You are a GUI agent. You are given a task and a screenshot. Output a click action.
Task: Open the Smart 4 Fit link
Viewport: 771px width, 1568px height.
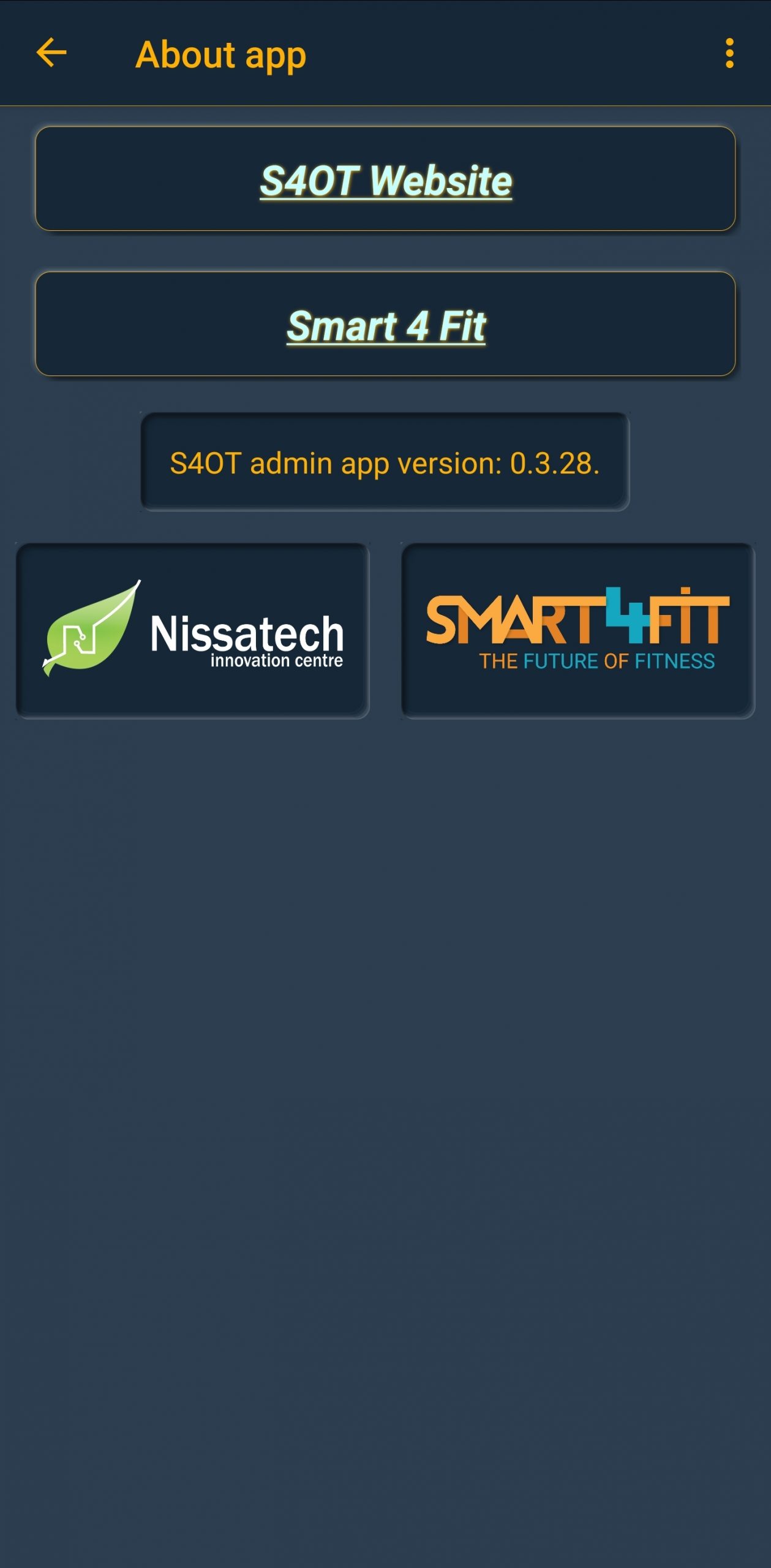386,326
